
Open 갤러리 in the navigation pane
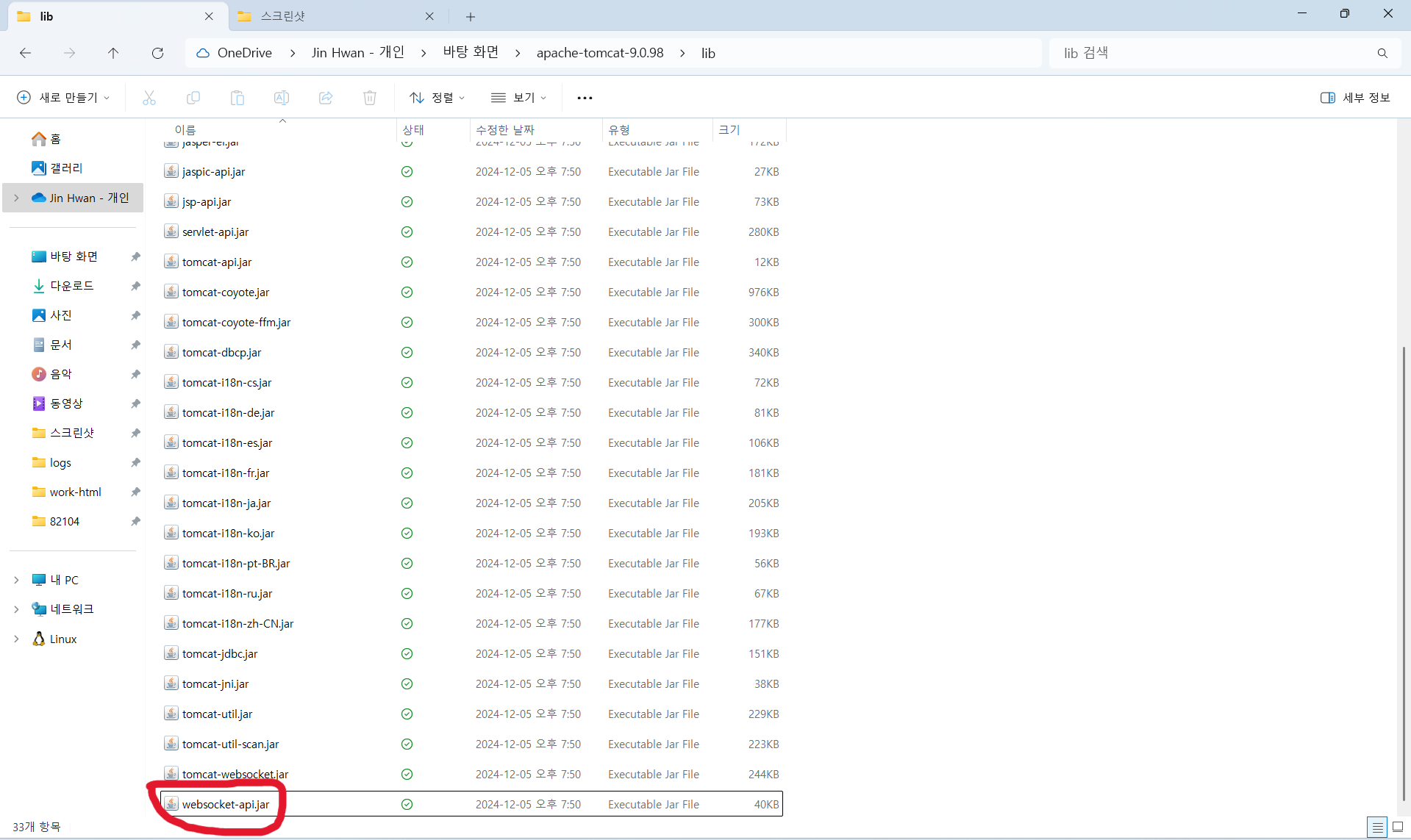tap(57, 168)
